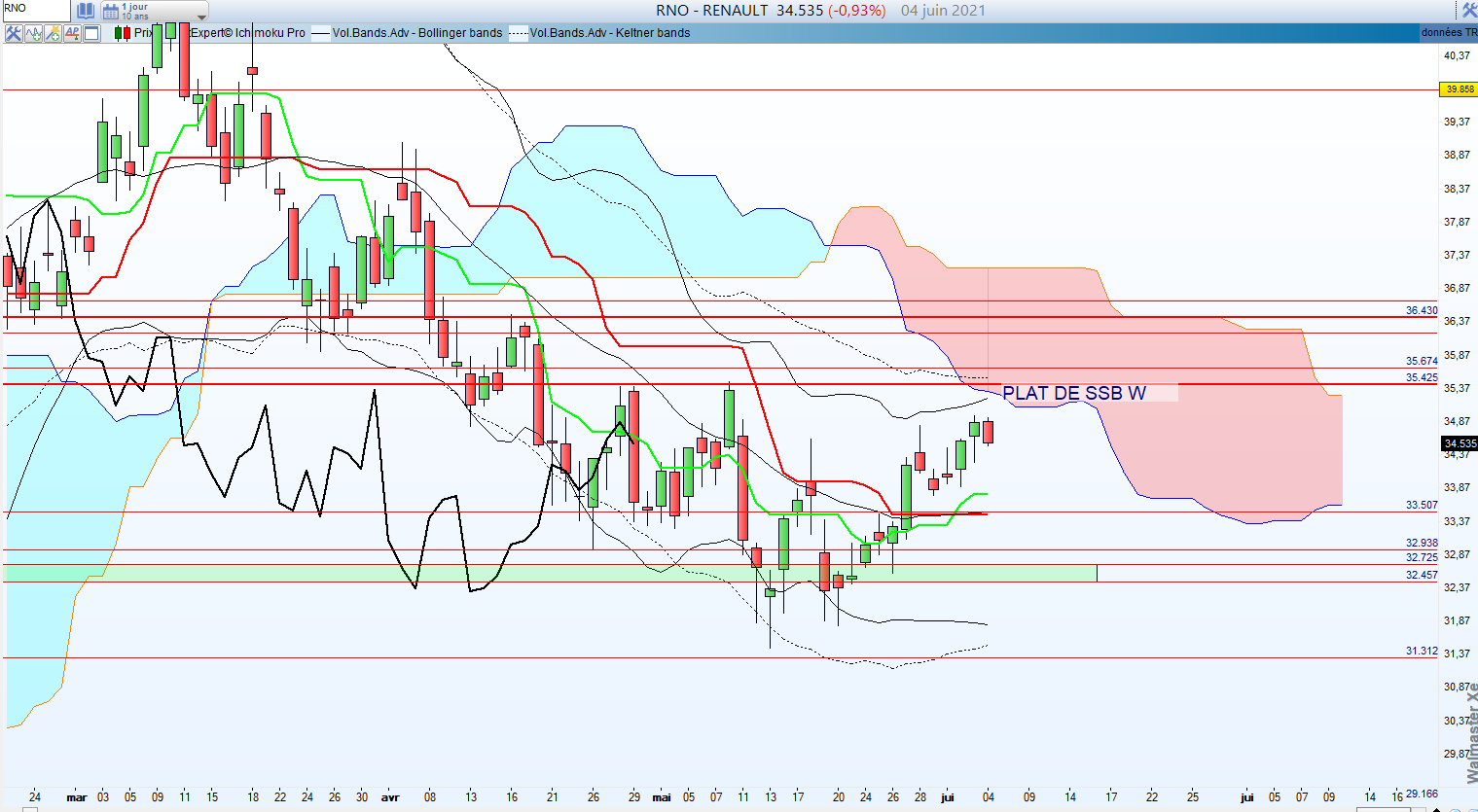The image size is (1478, 812).
Task: Click the 35.674 level price label
Action: coord(1422,362)
